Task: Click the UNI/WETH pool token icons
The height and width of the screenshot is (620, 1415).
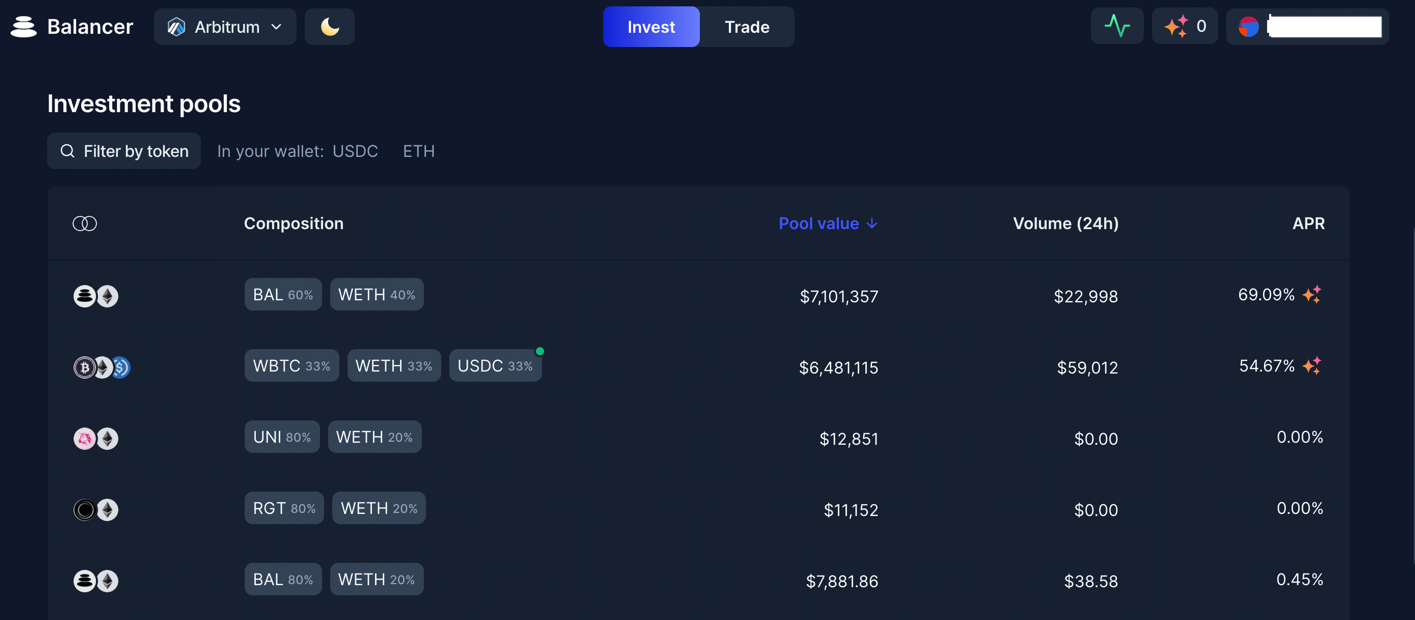Action: click(x=96, y=438)
